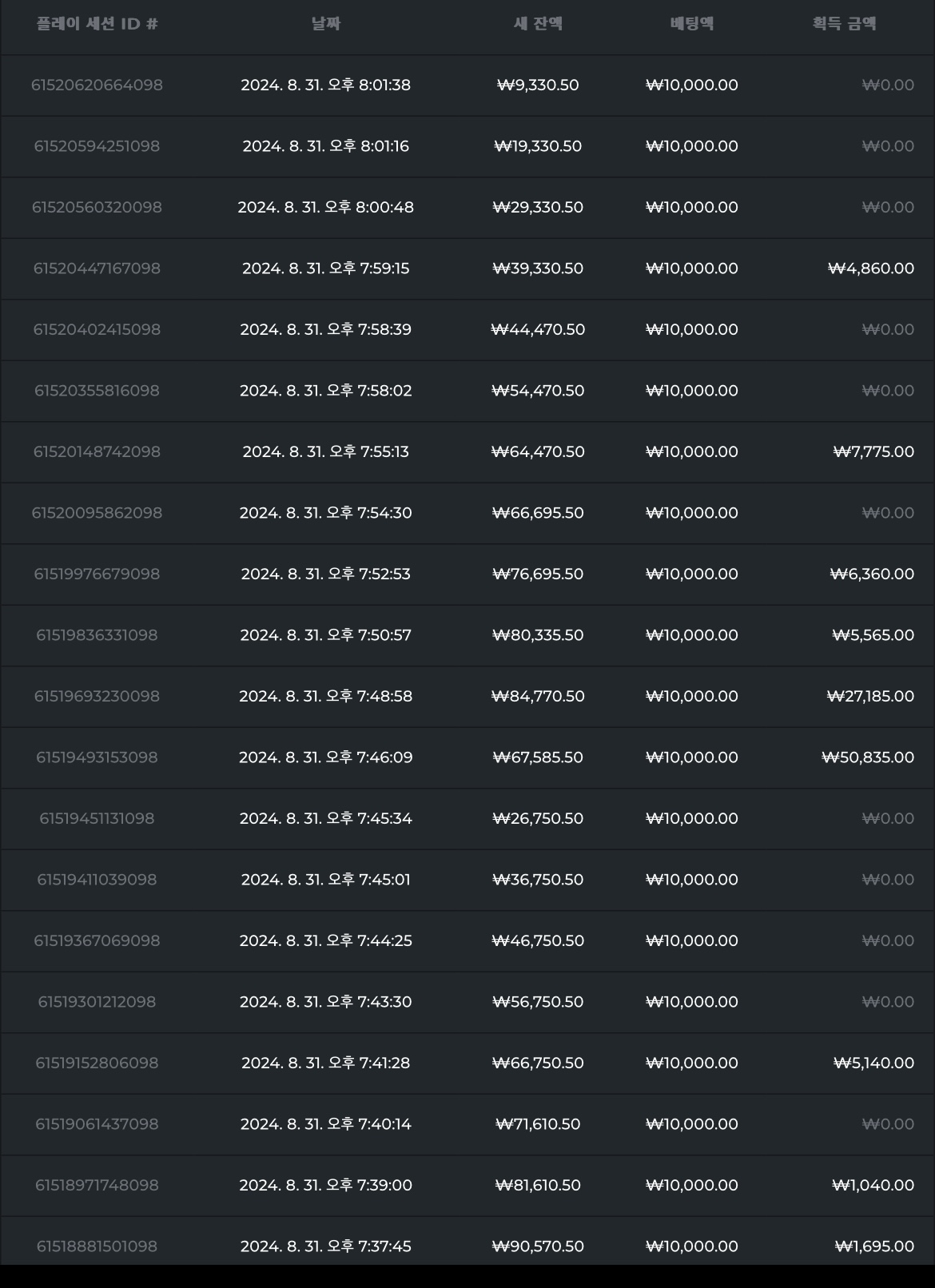Open session ID 61518881501098
Screen dimensions: 935x1288
pyautogui.click(x=97, y=1246)
